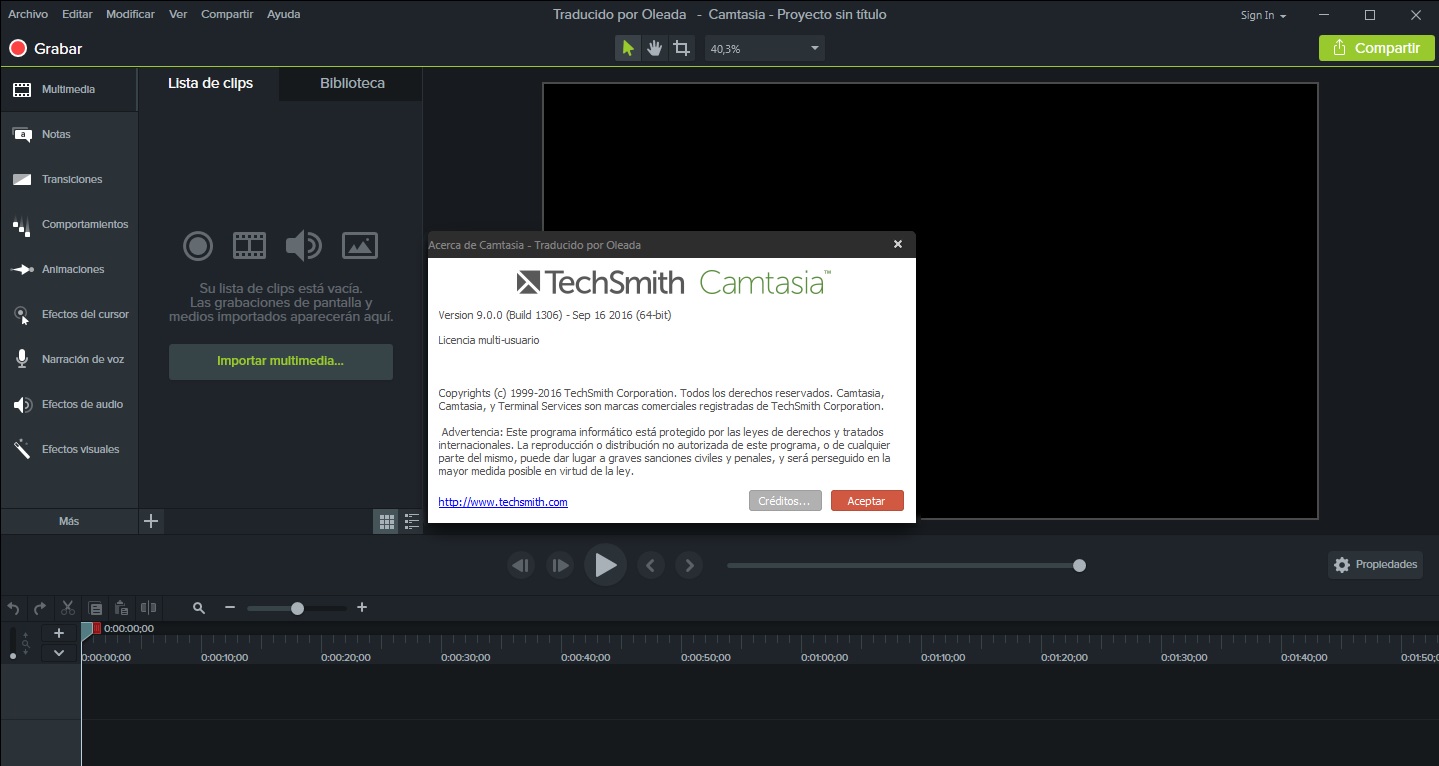The width and height of the screenshot is (1439, 766).
Task: Close the Acerca de Camtasia dialog
Action: click(x=898, y=244)
